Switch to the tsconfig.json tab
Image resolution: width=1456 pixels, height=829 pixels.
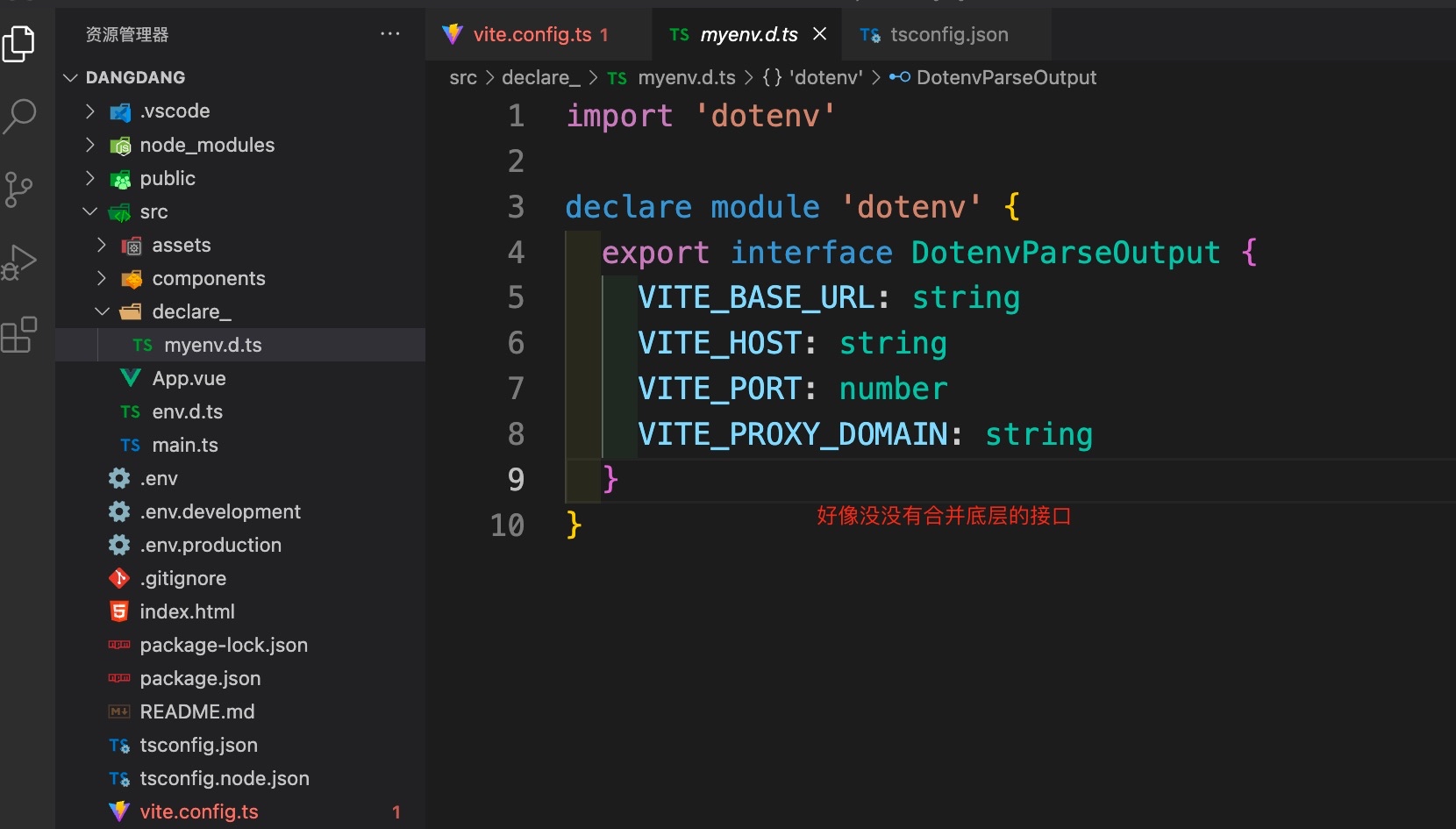click(946, 34)
